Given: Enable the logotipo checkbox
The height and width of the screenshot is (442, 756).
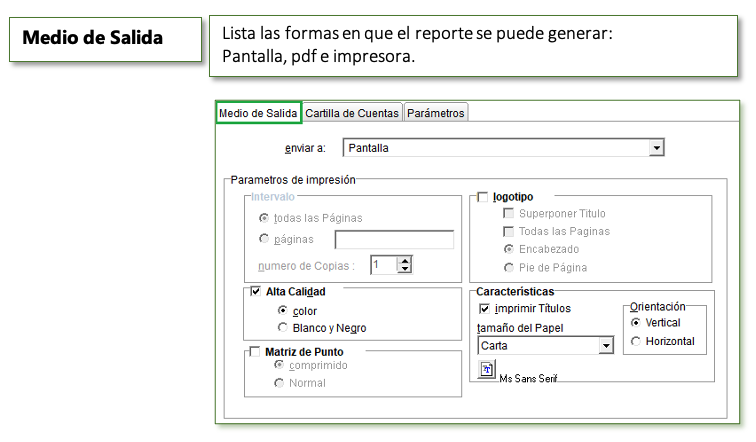Looking at the screenshot, I should (x=483, y=197).
